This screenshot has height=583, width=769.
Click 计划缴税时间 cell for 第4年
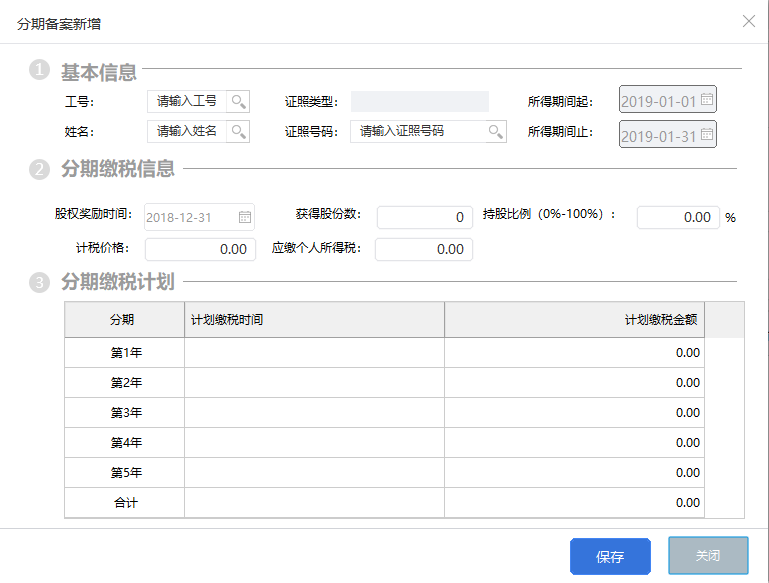(x=314, y=442)
